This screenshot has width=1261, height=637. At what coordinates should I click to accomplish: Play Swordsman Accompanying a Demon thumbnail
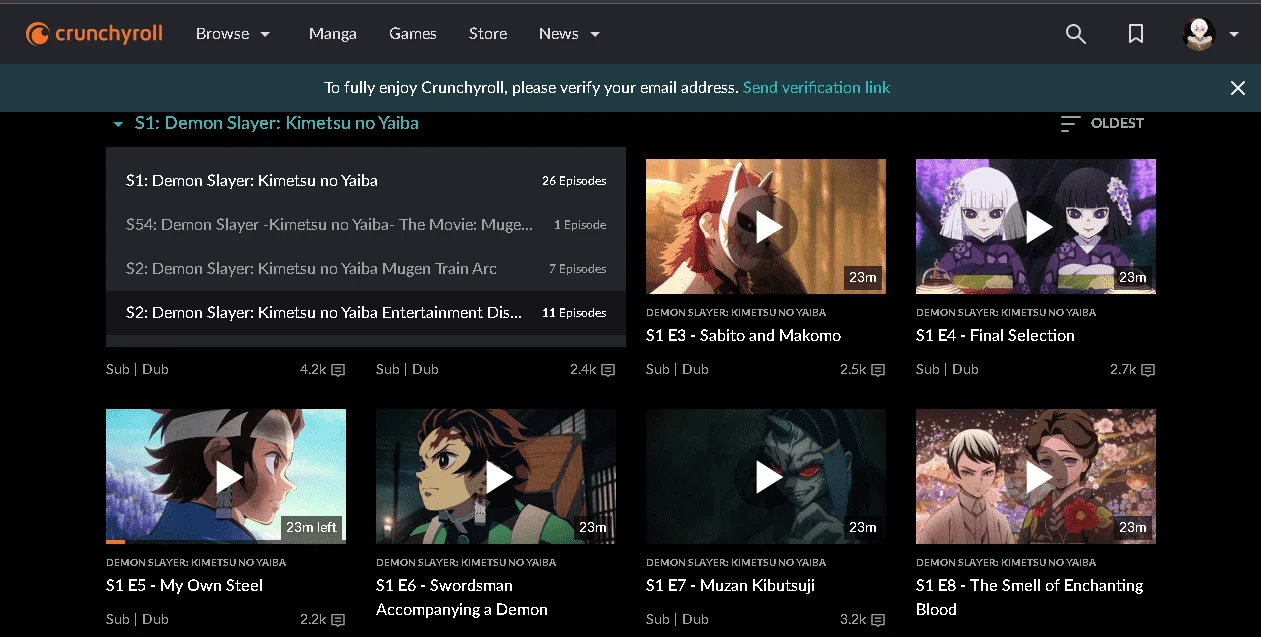496,476
